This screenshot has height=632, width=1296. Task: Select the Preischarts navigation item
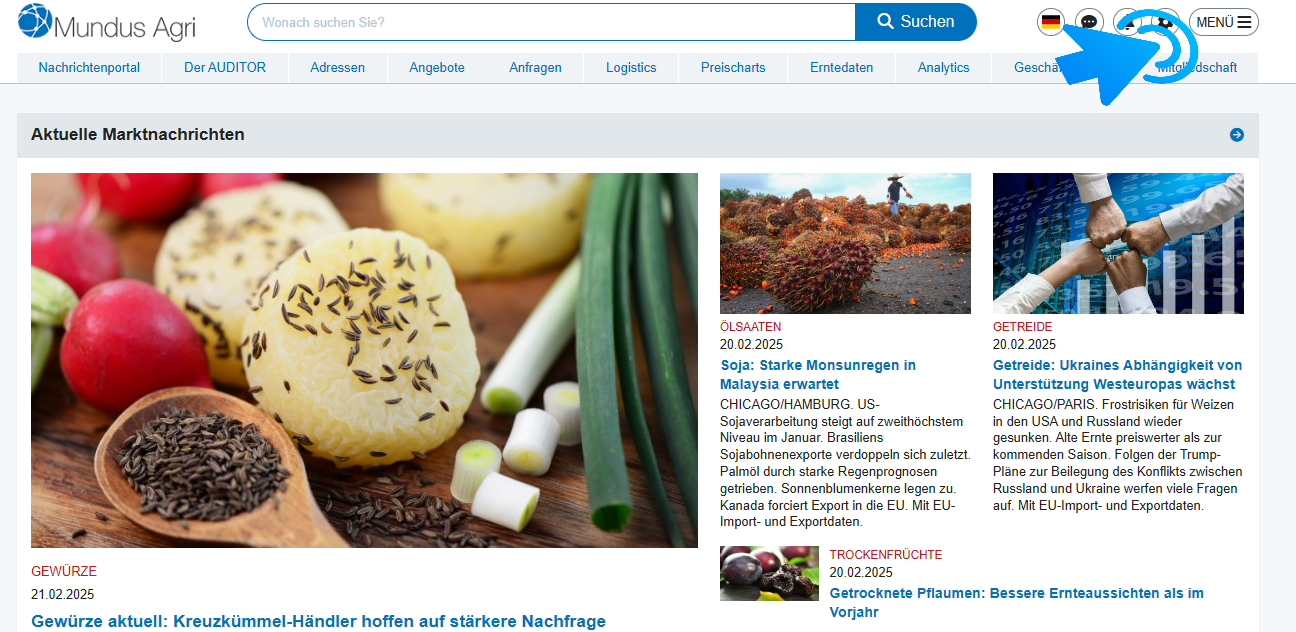[x=733, y=68]
